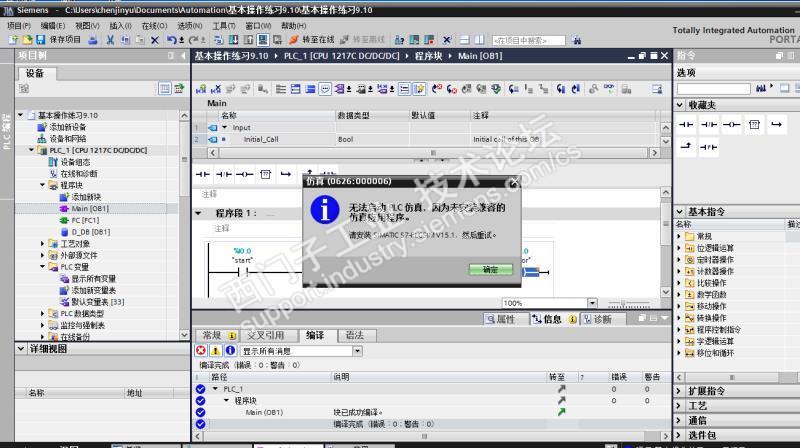Paste using the toolbar paste icon
Viewport: 800px width, 448px height.
pos(140,40)
